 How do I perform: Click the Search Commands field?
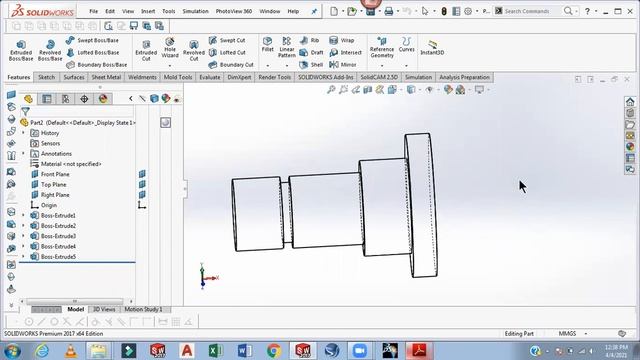click(527, 11)
